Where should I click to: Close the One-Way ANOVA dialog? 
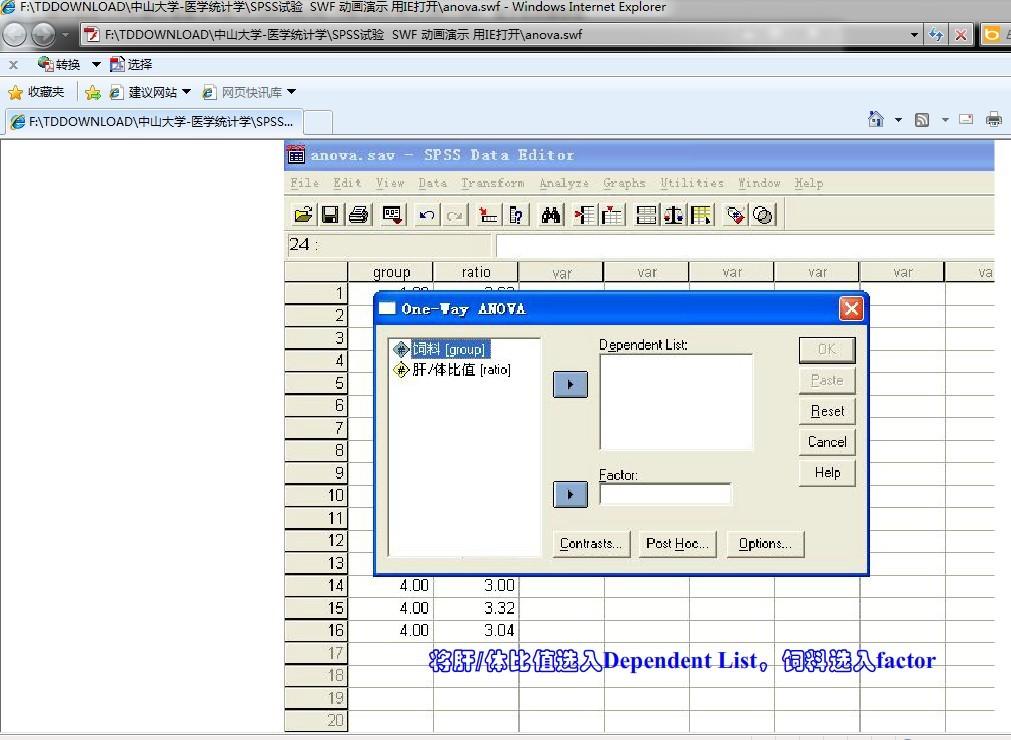tap(851, 309)
